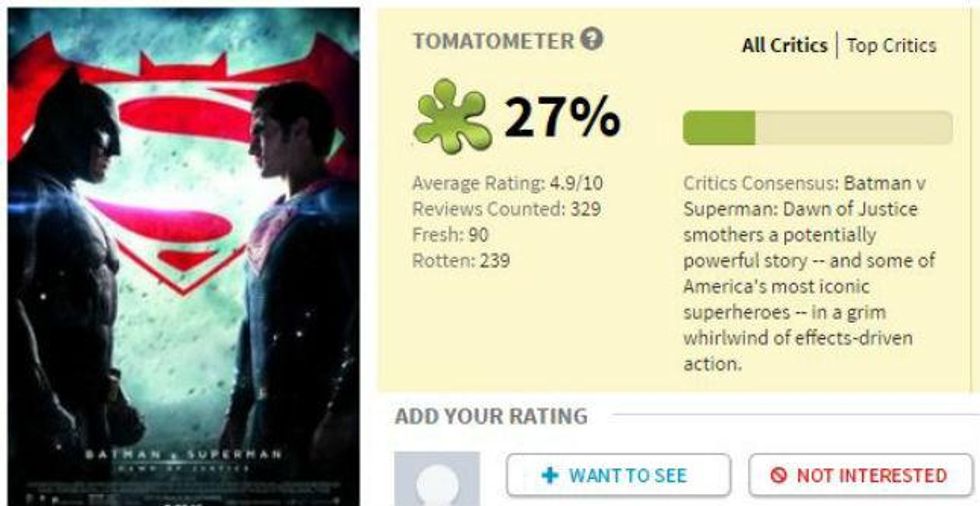Viewport: 980px width, 506px height.
Task: Select the Want to See text label
Action: pos(628,475)
